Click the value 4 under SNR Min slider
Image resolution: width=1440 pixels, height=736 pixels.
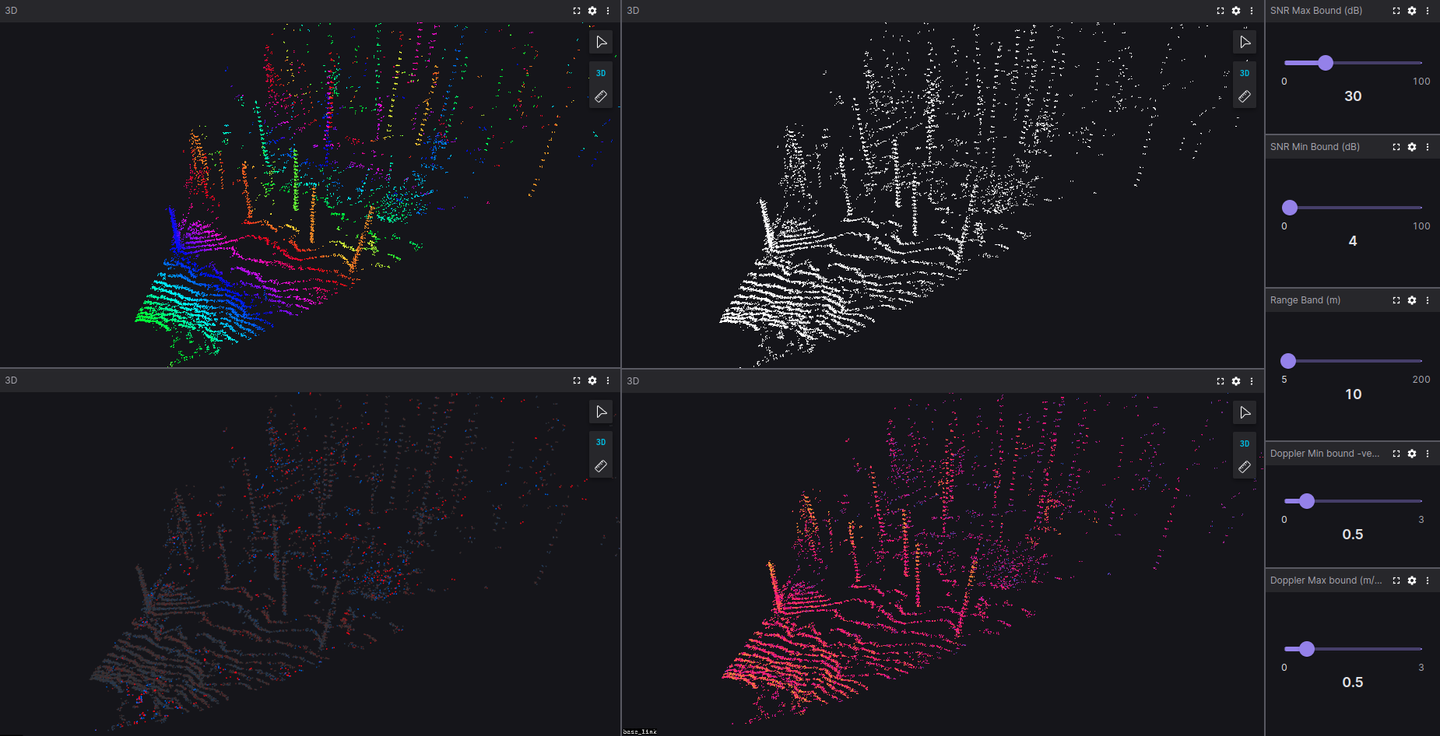(x=1353, y=241)
